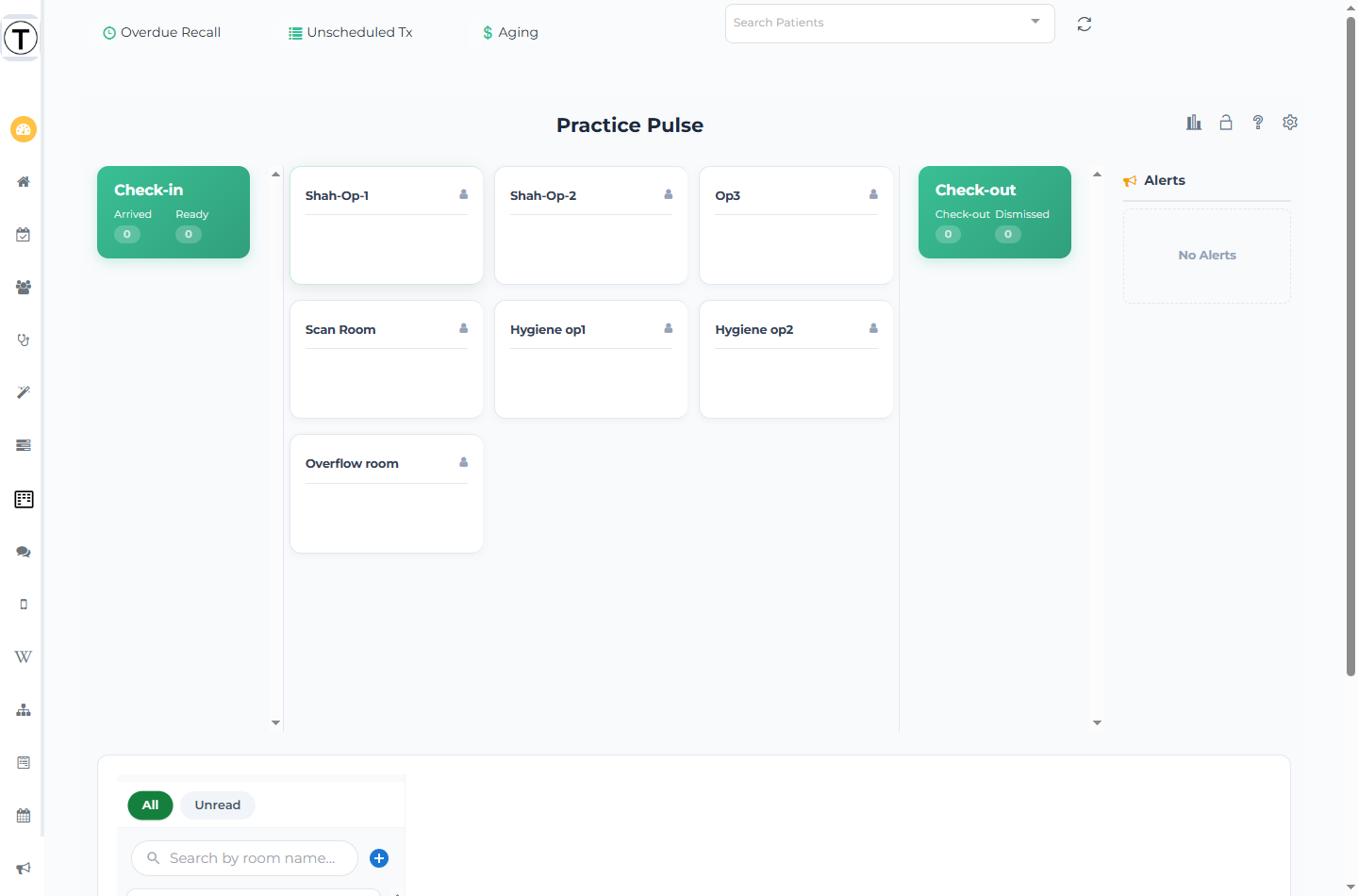Open the Shah-Op-2 room card
The width and height of the screenshot is (1358, 896).
click(x=591, y=225)
